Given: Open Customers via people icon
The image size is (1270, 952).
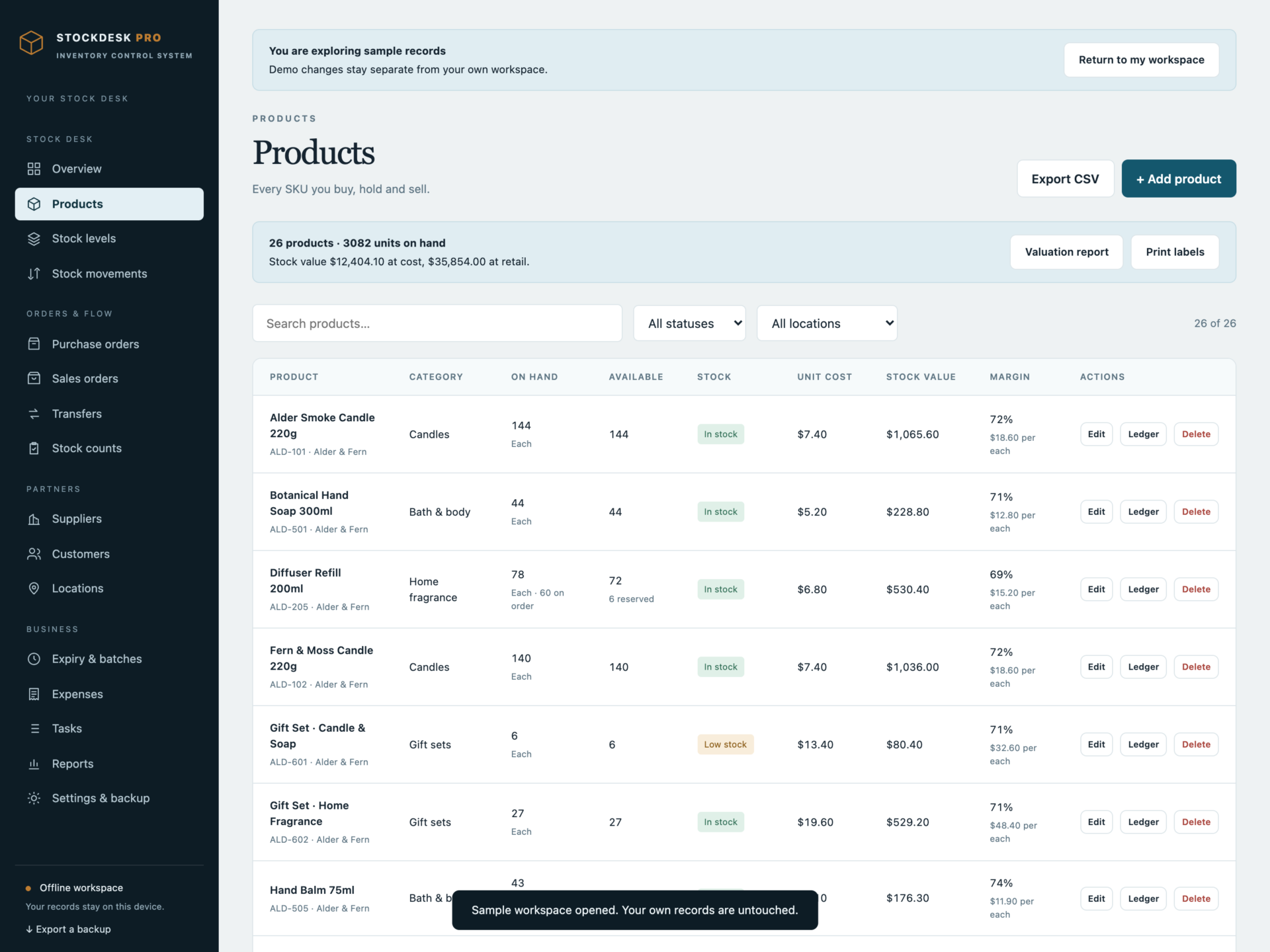Looking at the screenshot, I should [x=34, y=554].
